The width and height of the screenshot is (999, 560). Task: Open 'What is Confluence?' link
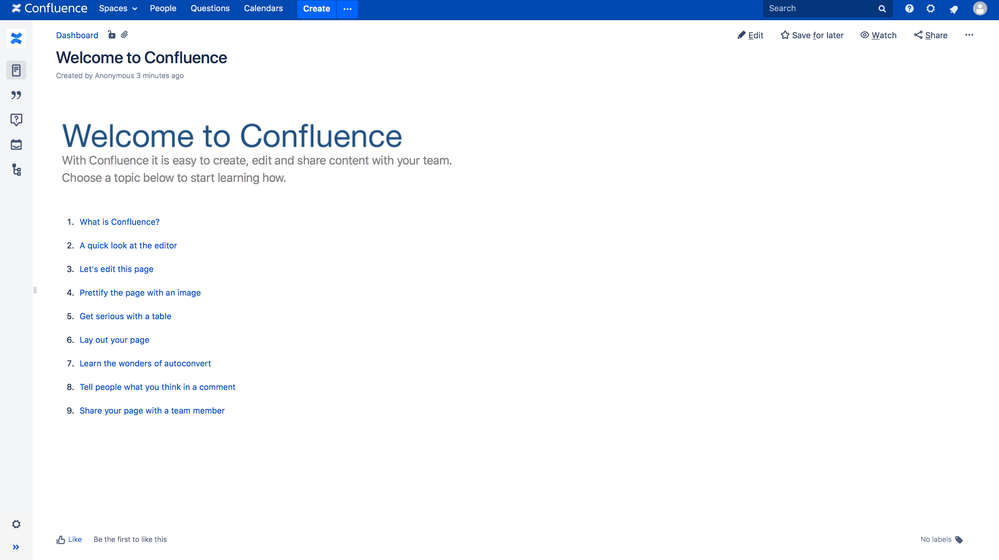click(x=119, y=222)
